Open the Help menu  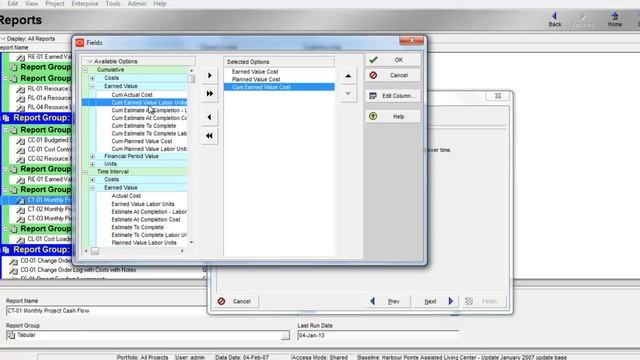(160, 4)
